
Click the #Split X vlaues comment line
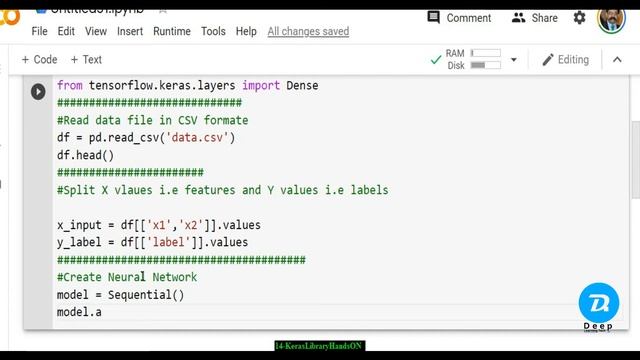pyautogui.click(x=222, y=190)
